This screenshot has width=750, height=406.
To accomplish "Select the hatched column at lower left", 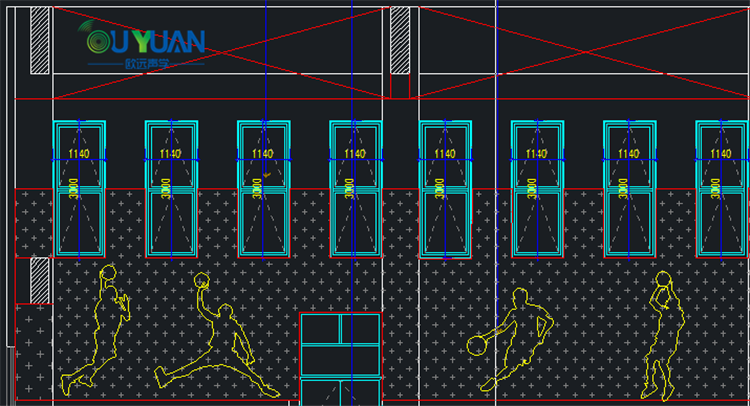I will [x=39, y=280].
